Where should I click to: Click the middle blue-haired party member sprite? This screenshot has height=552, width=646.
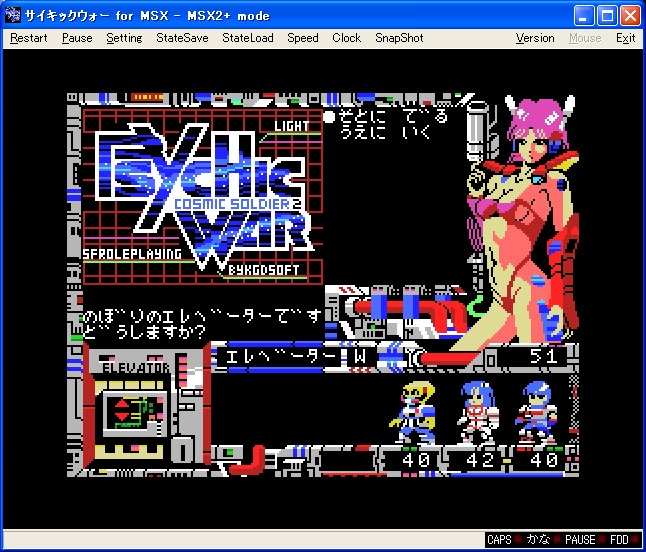coord(476,411)
